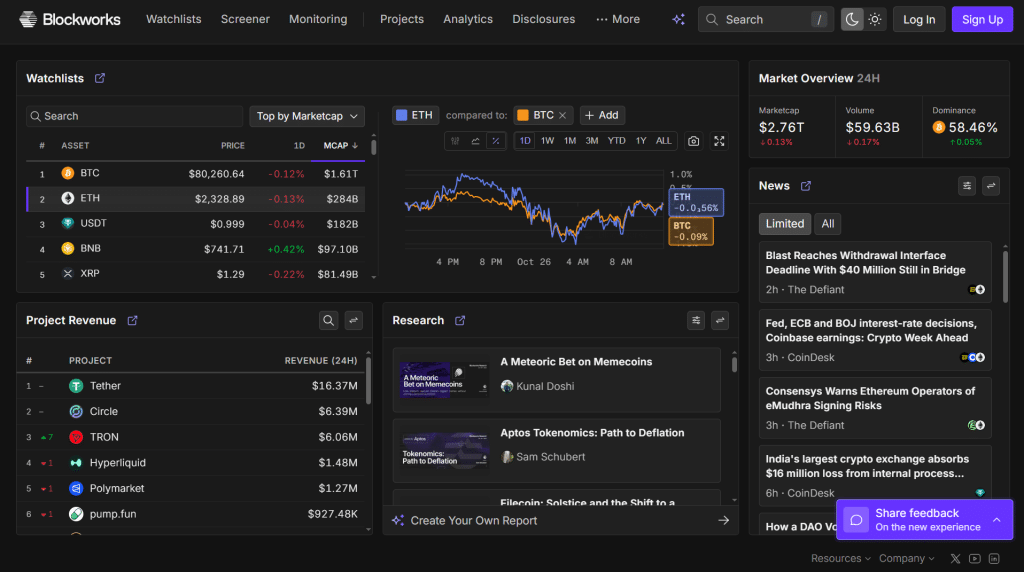Select the ALL chart timeframe
The image size is (1024, 572).
pyautogui.click(x=664, y=141)
